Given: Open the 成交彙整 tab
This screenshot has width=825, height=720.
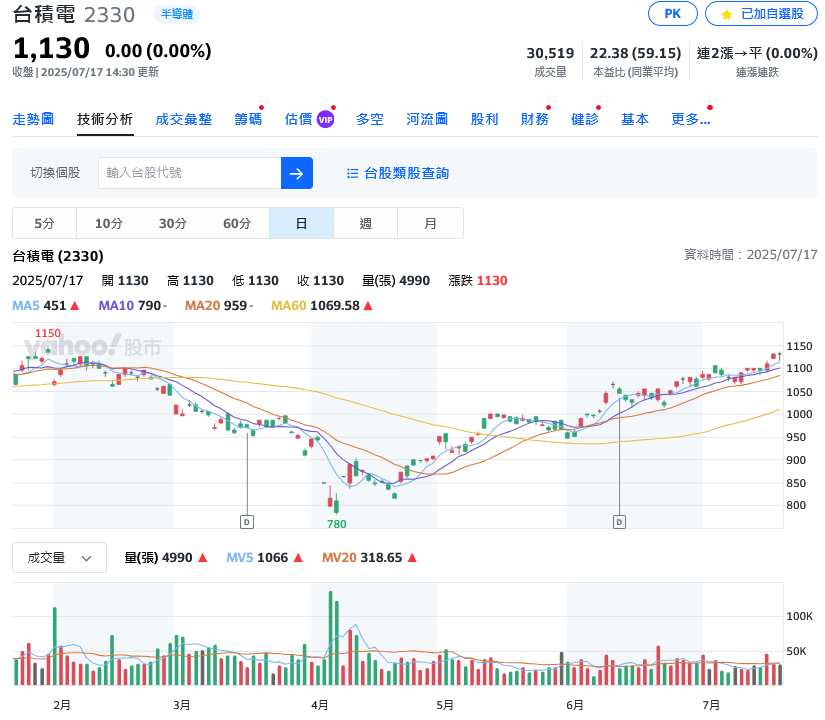Looking at the screenshot, I should point(184,119).
